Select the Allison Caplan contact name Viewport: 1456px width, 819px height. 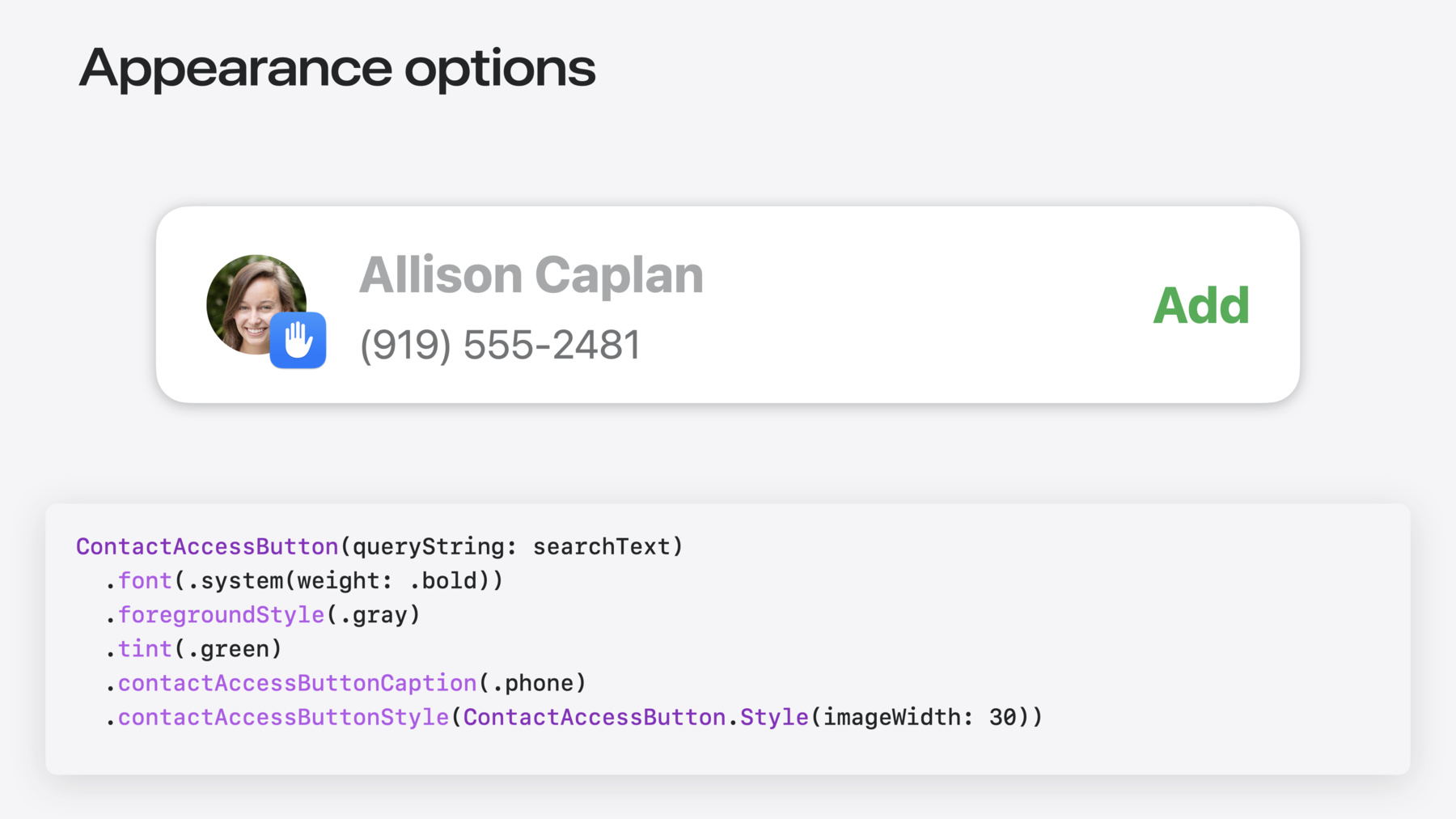click(x=531, y=275)
